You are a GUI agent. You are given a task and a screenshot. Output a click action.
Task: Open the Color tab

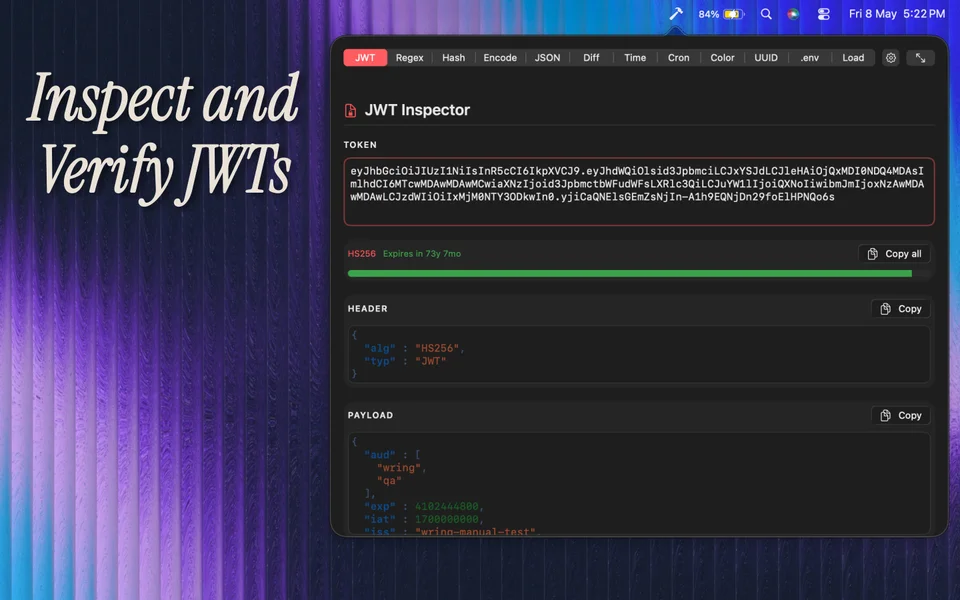(722, 58)
